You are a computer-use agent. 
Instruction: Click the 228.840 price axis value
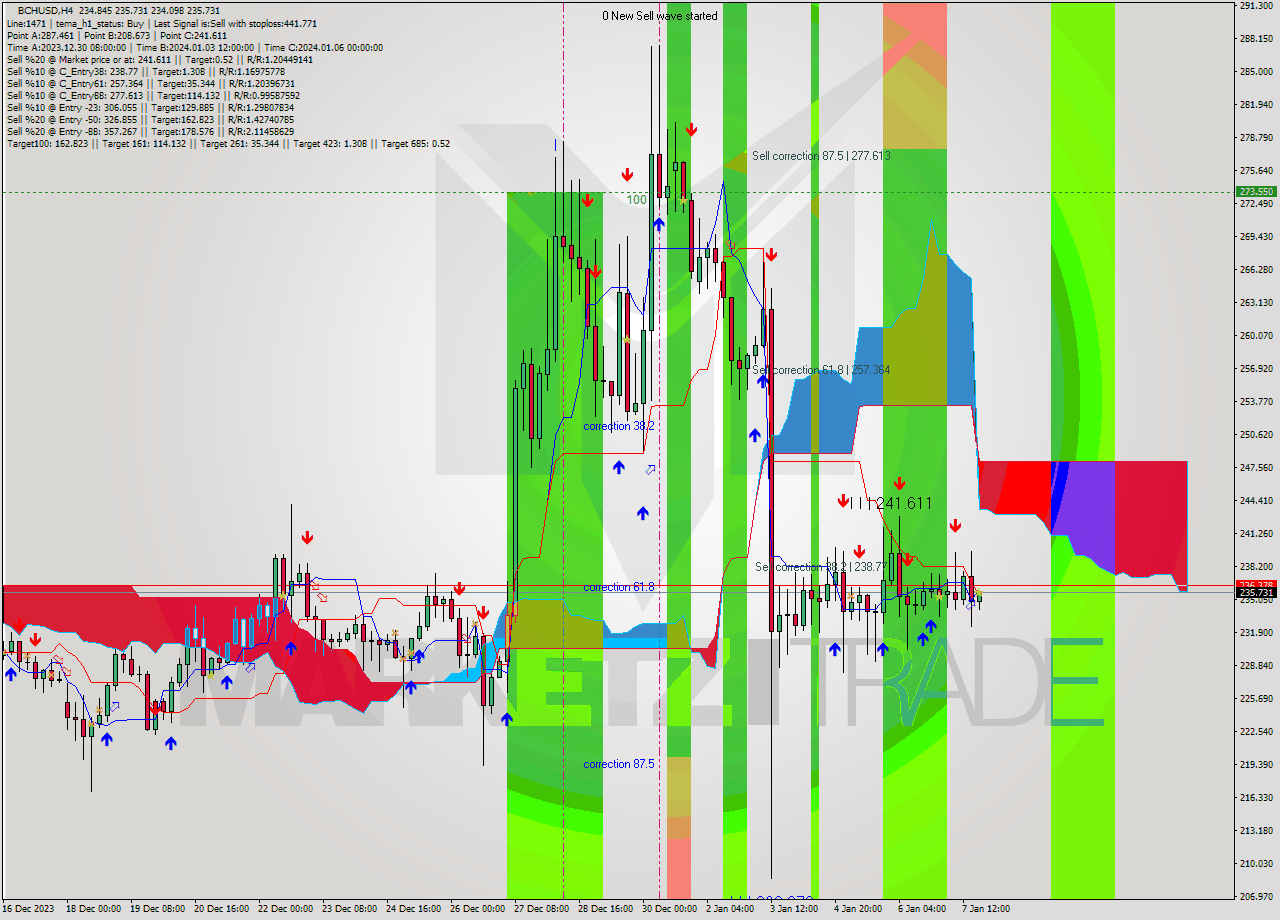(x=1256, y=666)
